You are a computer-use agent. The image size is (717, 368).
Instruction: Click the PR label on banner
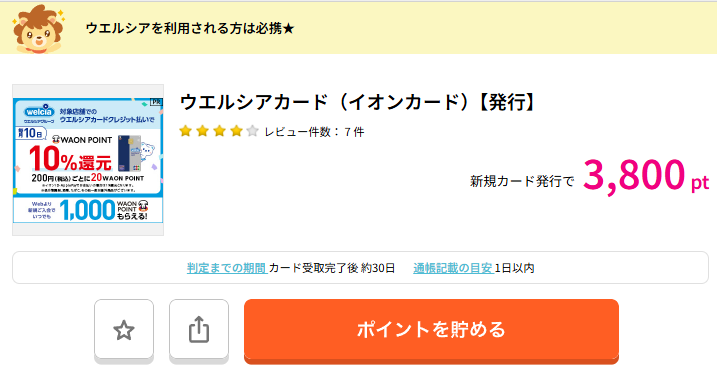coord(156,102)
